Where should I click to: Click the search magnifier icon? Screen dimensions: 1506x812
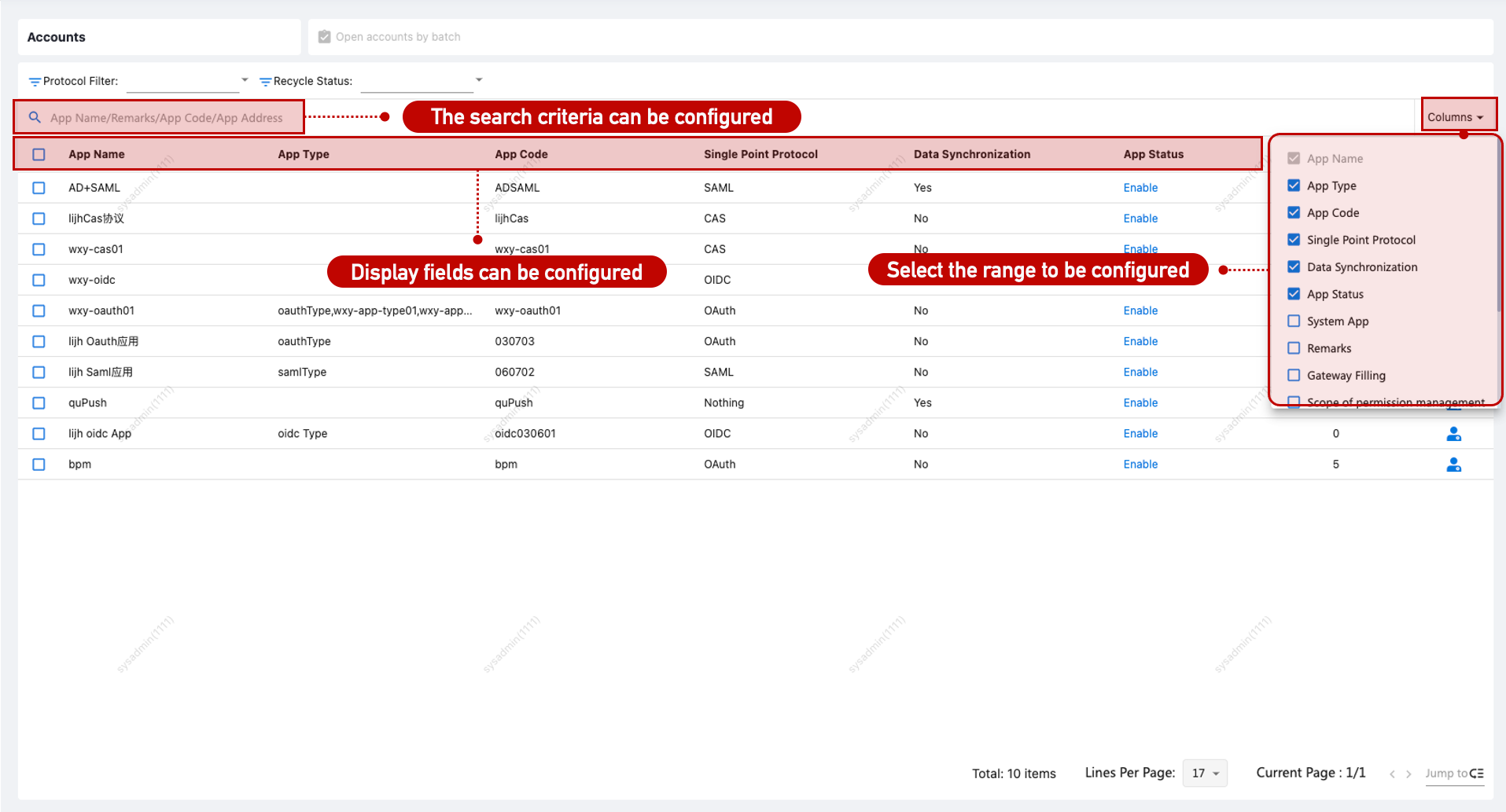pos(35,116)
